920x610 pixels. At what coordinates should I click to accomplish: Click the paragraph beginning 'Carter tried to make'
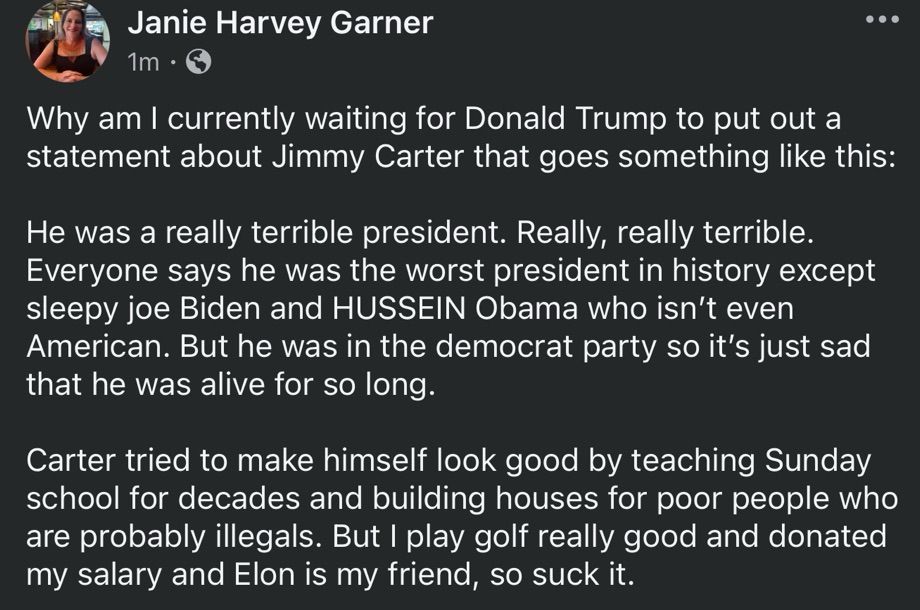[462, 518]
